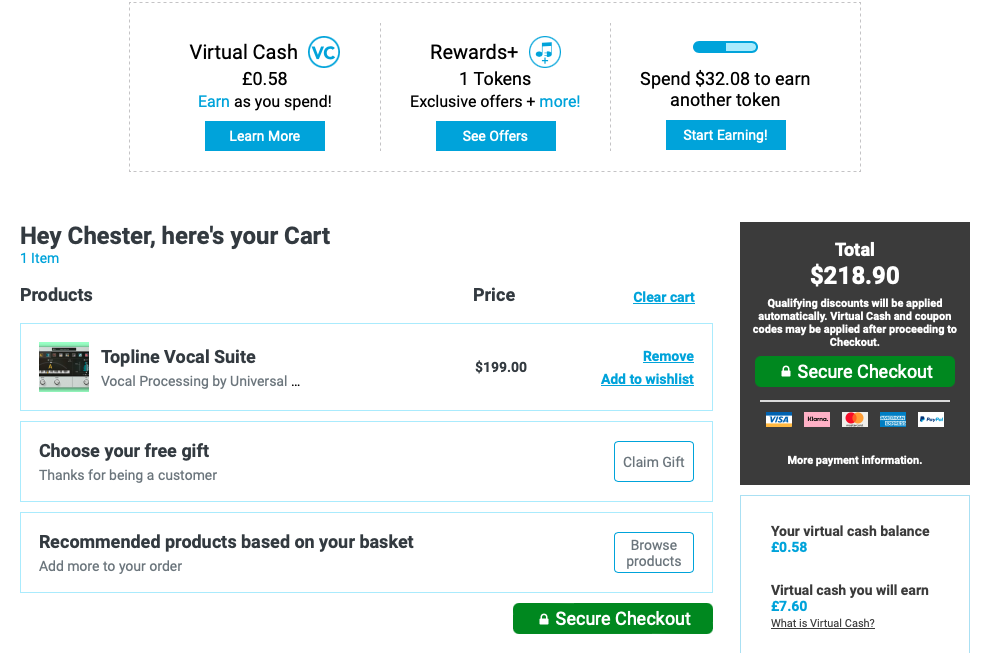Open the What is Virtual Cash? link
Screen dimensions: 999x653
(823, 623)
